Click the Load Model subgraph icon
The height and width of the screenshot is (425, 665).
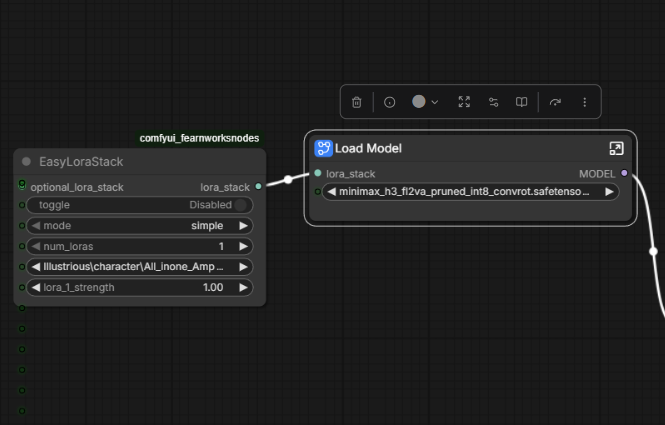(x=323, y=148)
